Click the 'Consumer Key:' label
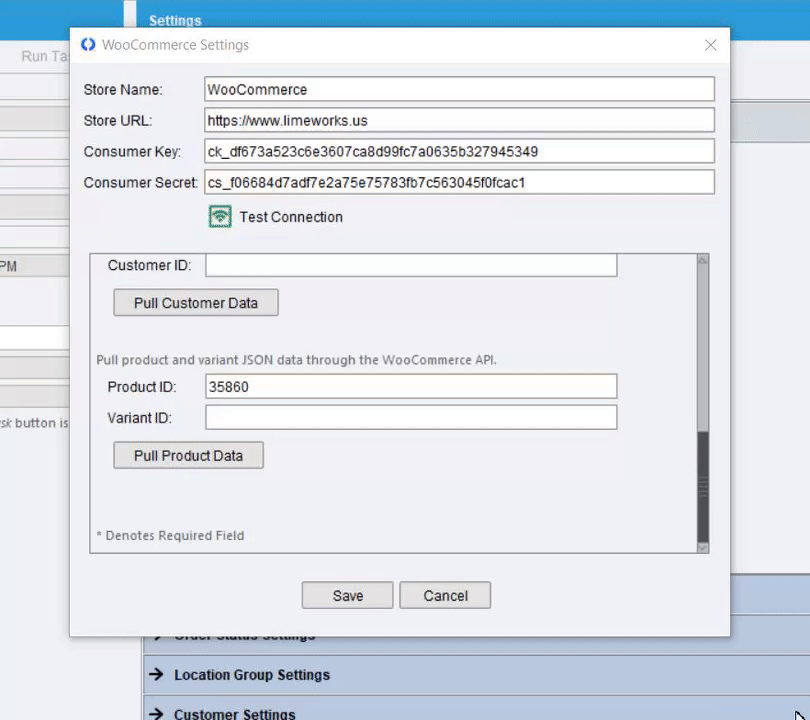 click(132, 152)
